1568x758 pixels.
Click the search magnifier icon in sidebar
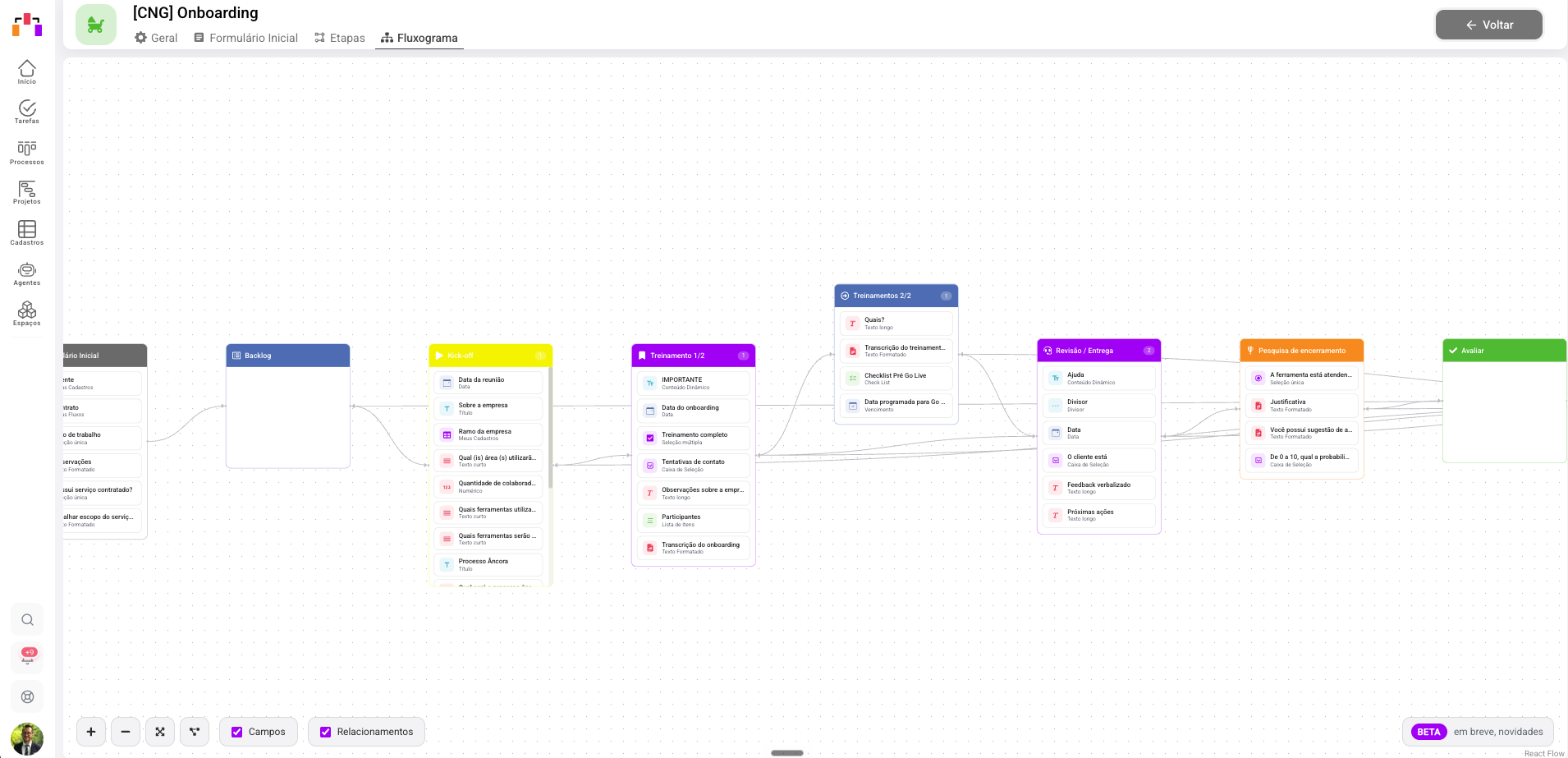(27, 620)
